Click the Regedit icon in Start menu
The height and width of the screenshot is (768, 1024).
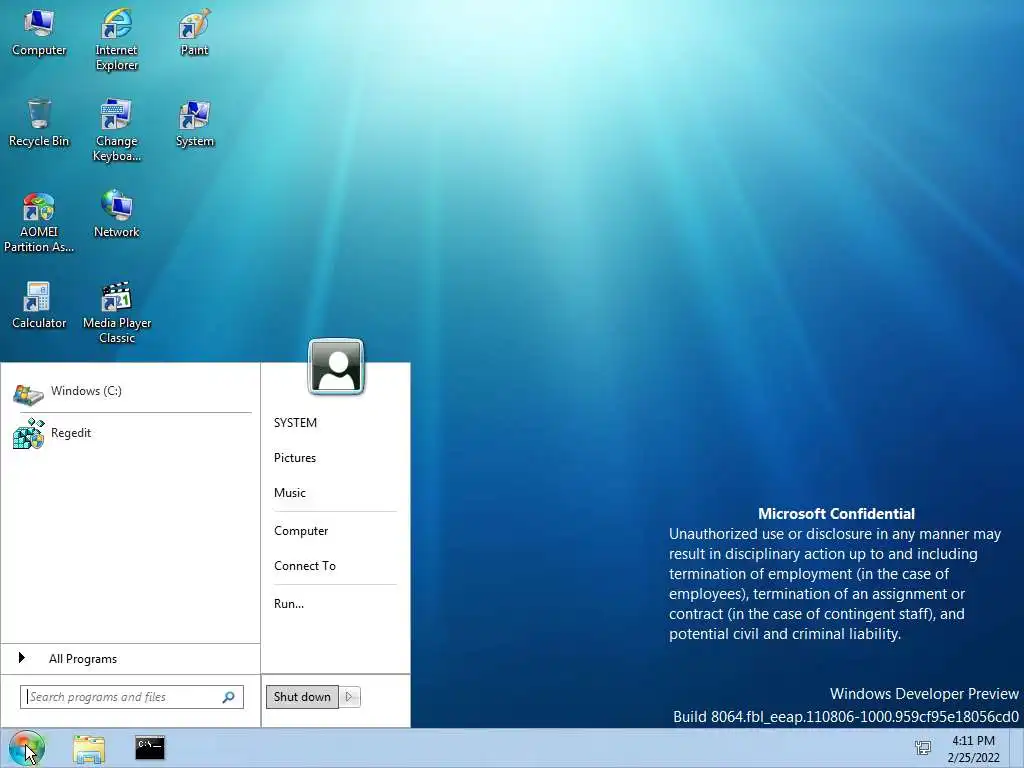coord(28,434)
